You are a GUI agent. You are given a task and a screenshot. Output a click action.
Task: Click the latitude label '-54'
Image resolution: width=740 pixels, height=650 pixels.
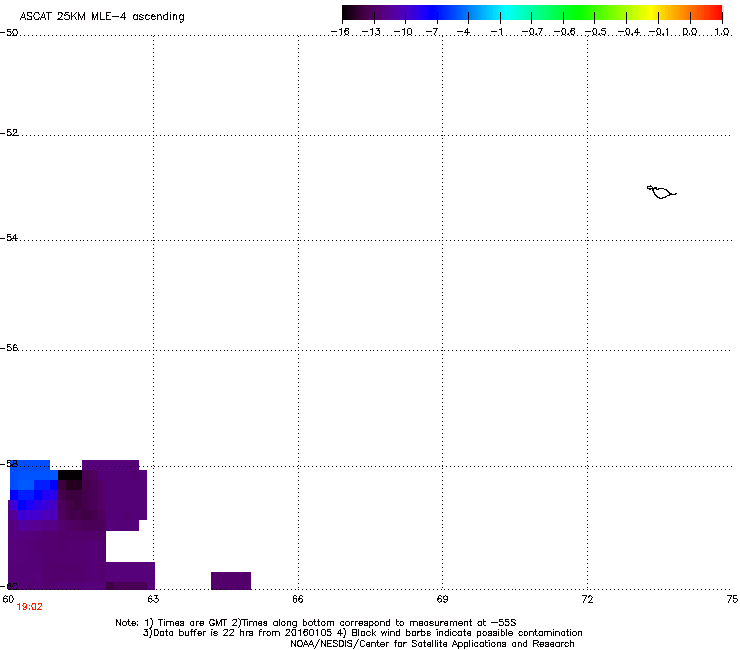(9, 238)
